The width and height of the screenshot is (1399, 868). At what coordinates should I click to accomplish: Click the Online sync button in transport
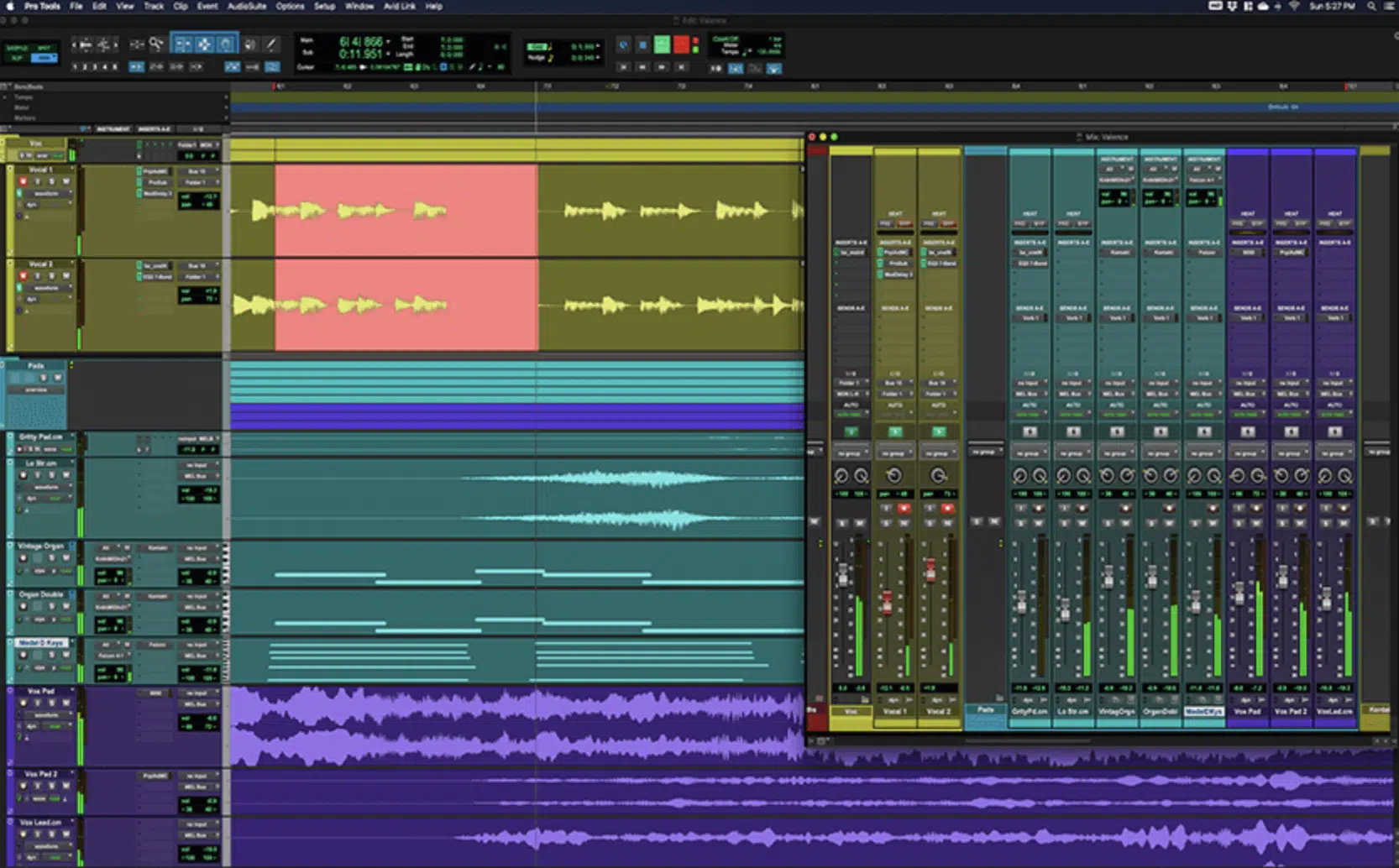point(623,44)
